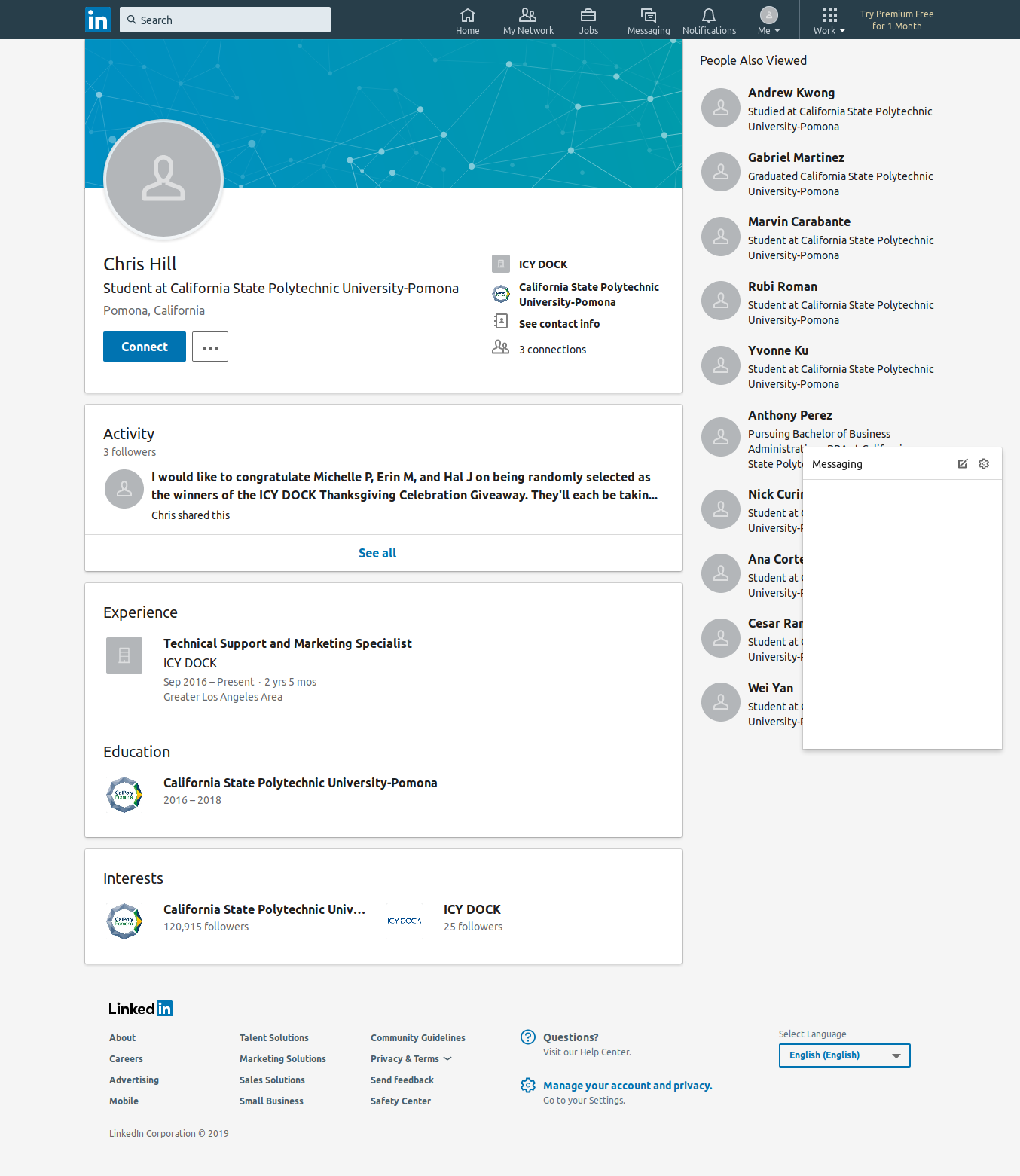This screenshot has height=1176, width=1020.
Task: Open the Work apps grid menu
Action: (x=829, y=20)
